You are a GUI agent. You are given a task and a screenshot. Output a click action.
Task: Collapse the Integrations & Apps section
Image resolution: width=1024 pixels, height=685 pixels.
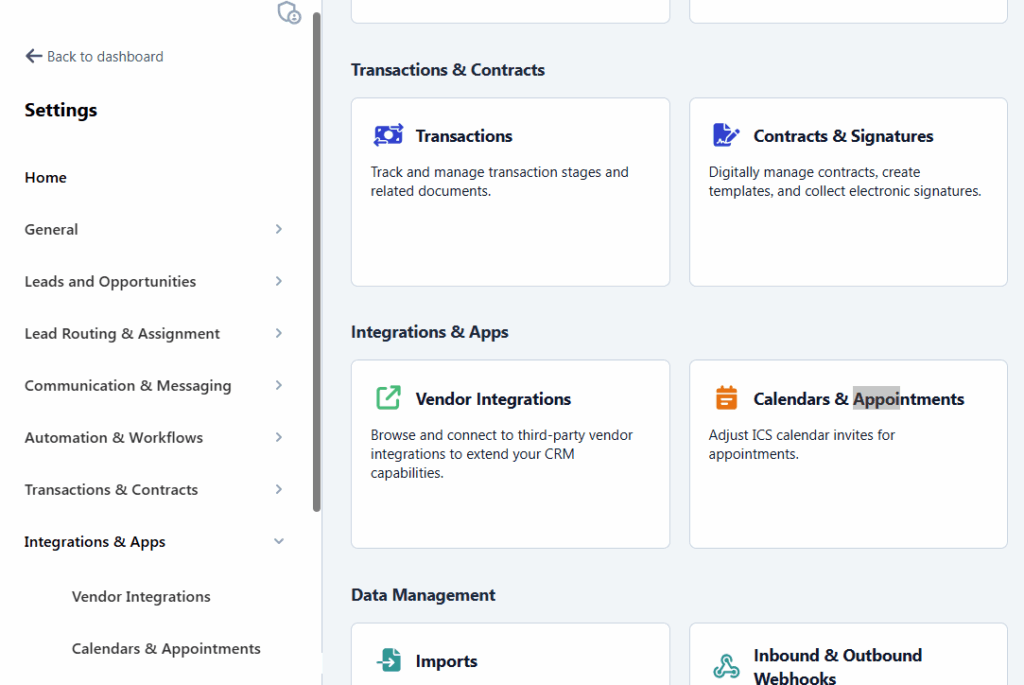click(x=279, y=541)
